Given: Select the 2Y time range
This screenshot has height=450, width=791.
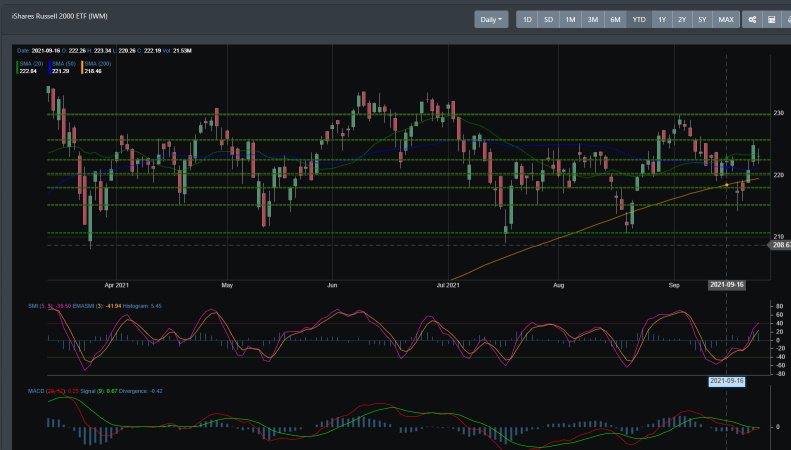Looking at the screenshot, I should (x=682, y=20).
